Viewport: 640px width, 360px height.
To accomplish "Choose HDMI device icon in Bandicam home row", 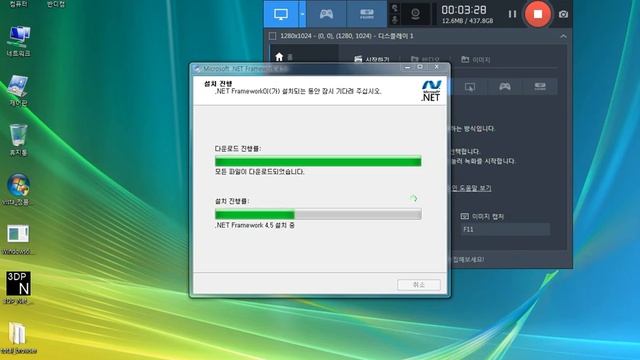I will (540, 87).
